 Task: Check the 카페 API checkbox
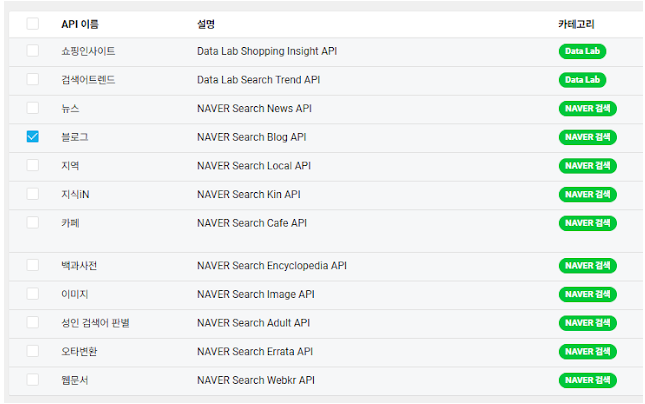coord(32,223)
